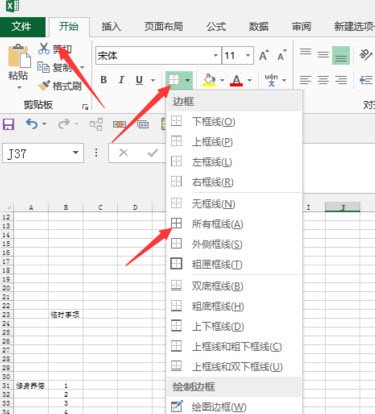Open the phonetic guide dropdown arrow
375x414 pixels.
tap(284, 80)
